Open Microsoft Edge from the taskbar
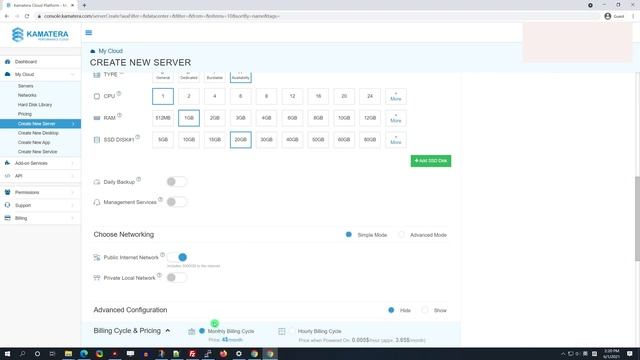 point(84,353)
